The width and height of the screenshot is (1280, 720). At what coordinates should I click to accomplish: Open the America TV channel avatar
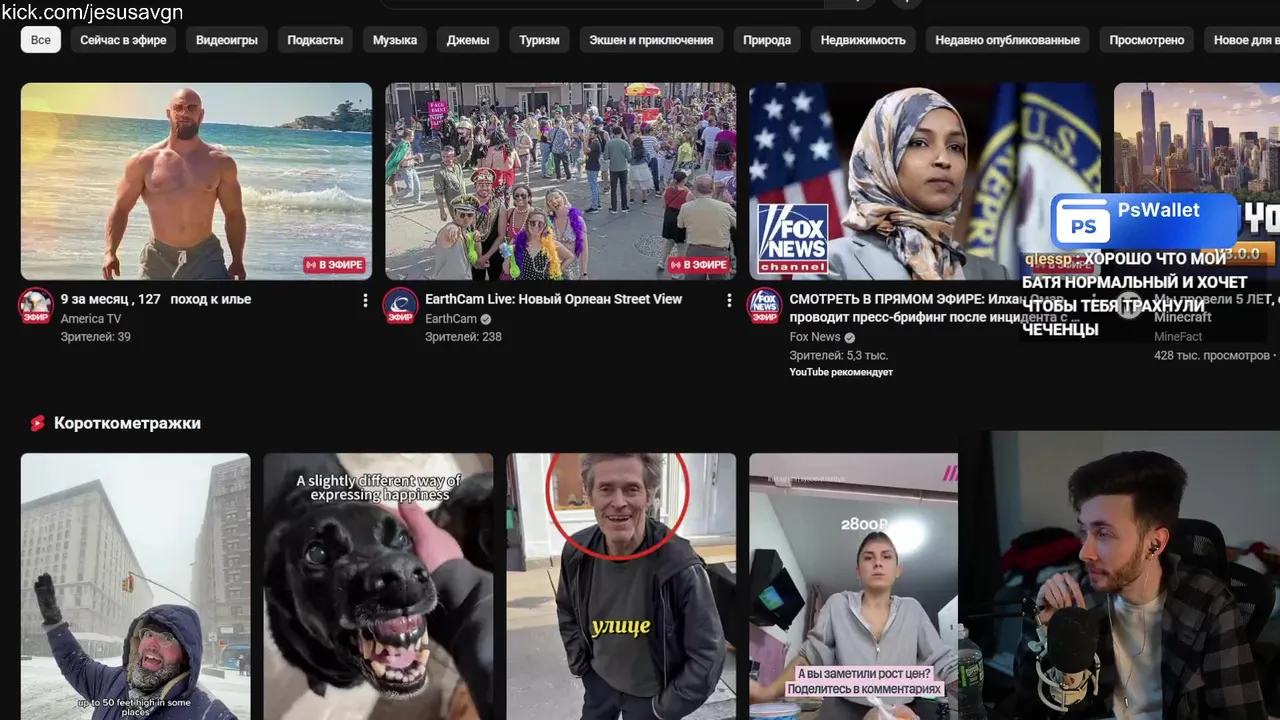click(x=36, y=306)
